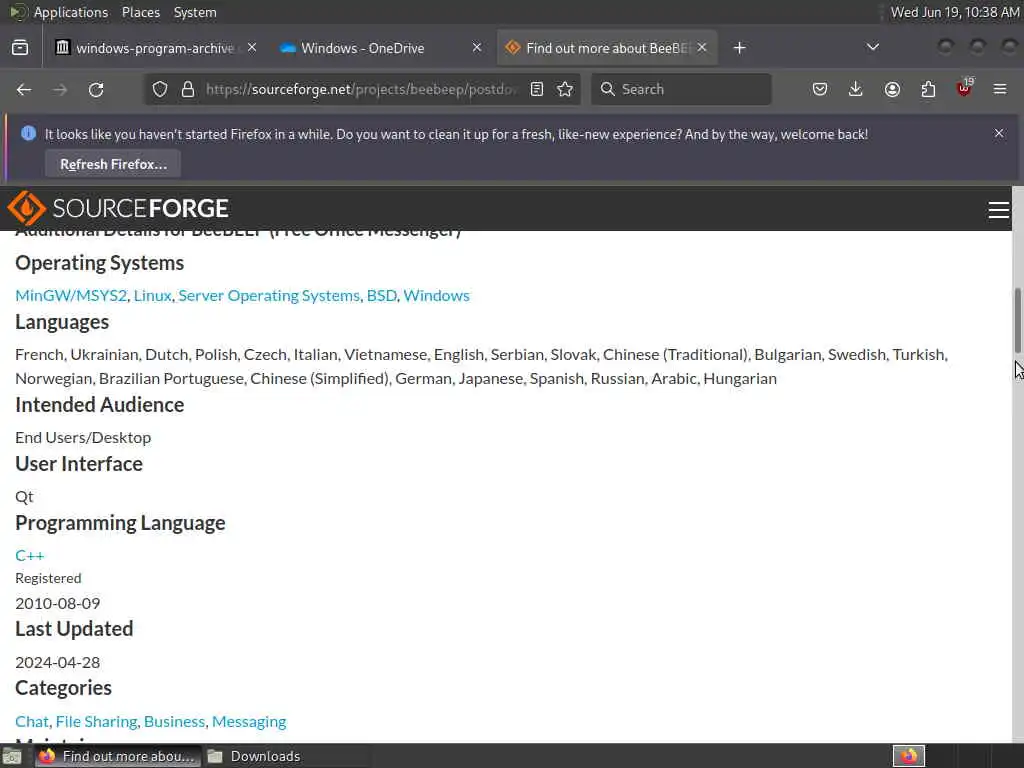Close the windows-program-archive tab
Image resolution: width=1024 pixels, height=768 pixels.
[252, 48]
